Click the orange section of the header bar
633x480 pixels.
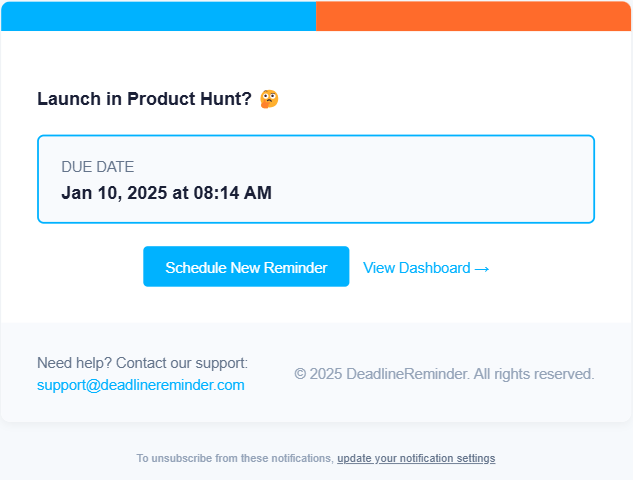(474, 16)
